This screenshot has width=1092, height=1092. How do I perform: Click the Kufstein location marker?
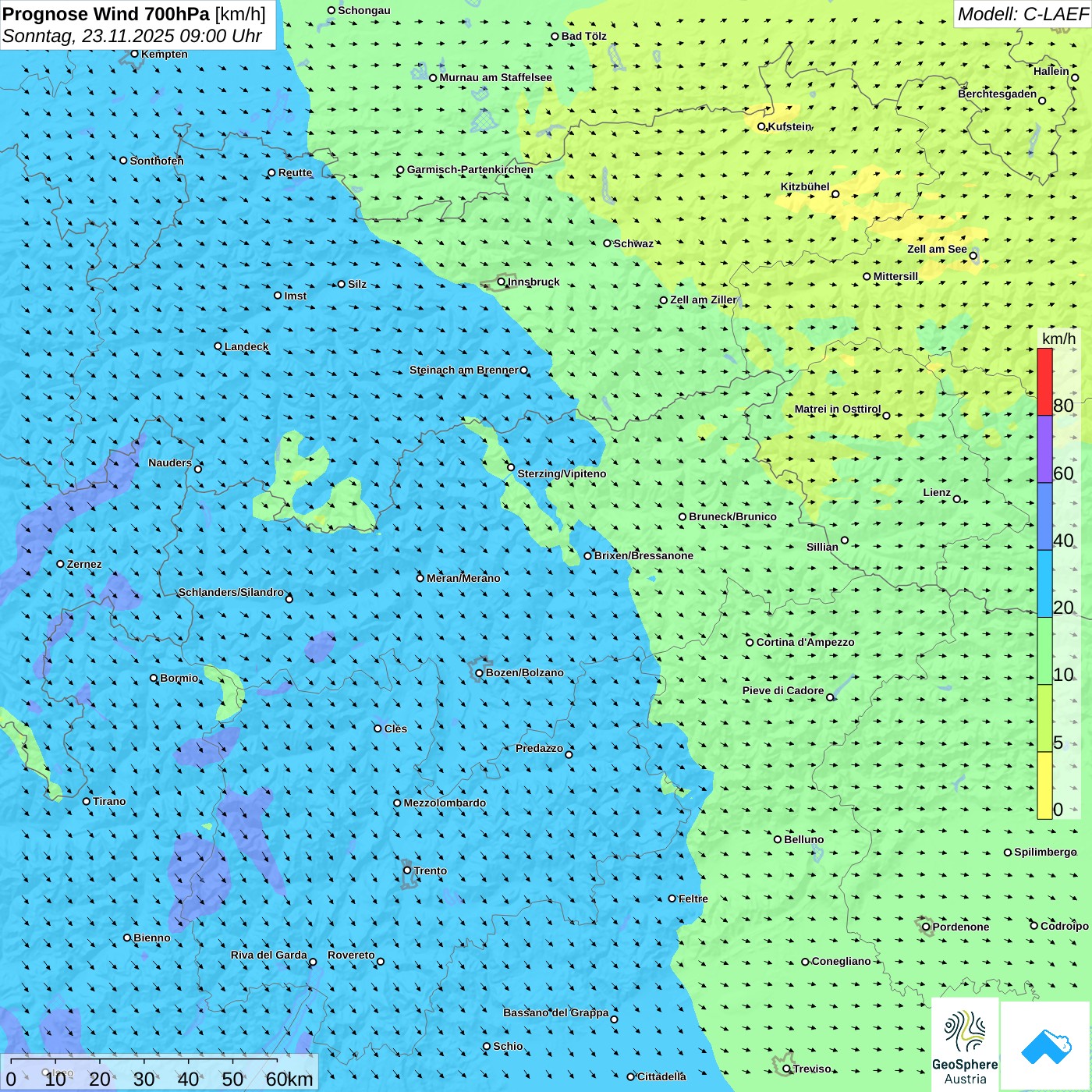click(761, 126)
